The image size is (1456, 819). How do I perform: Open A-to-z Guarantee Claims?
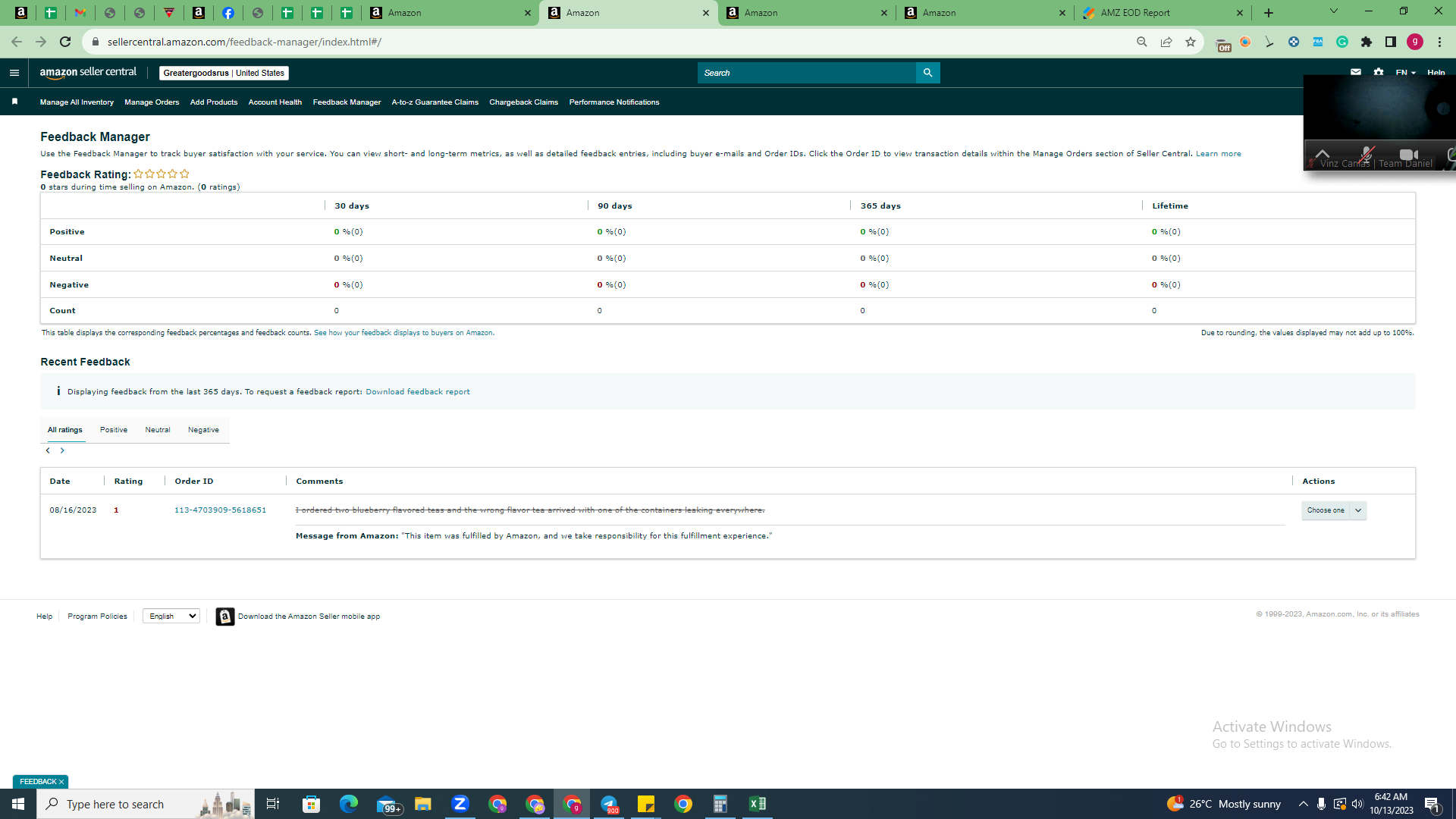435,102
